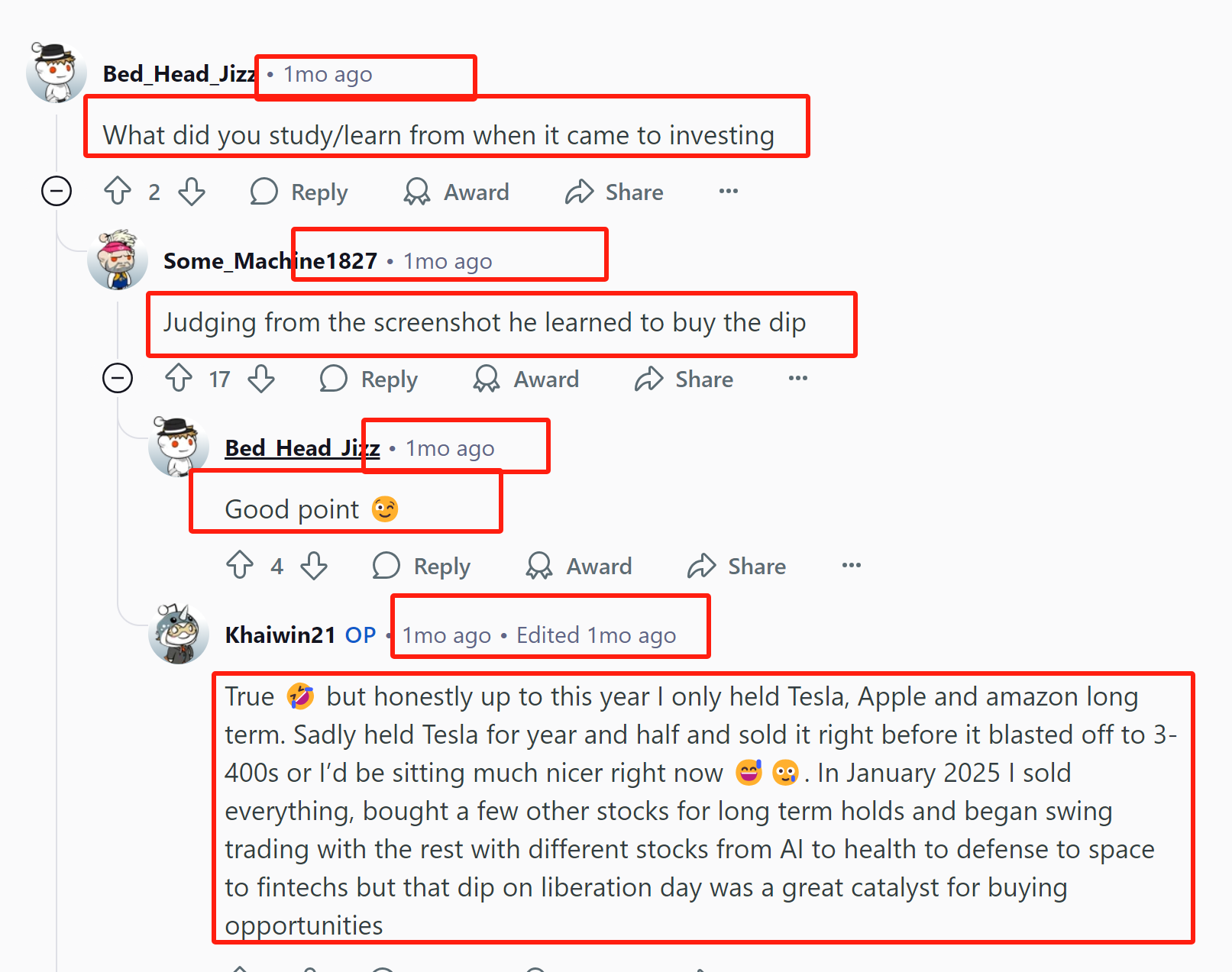1232x972 pixels.
Task: Open Khaiwin21's user profile
Action: [x=280, y=635]
